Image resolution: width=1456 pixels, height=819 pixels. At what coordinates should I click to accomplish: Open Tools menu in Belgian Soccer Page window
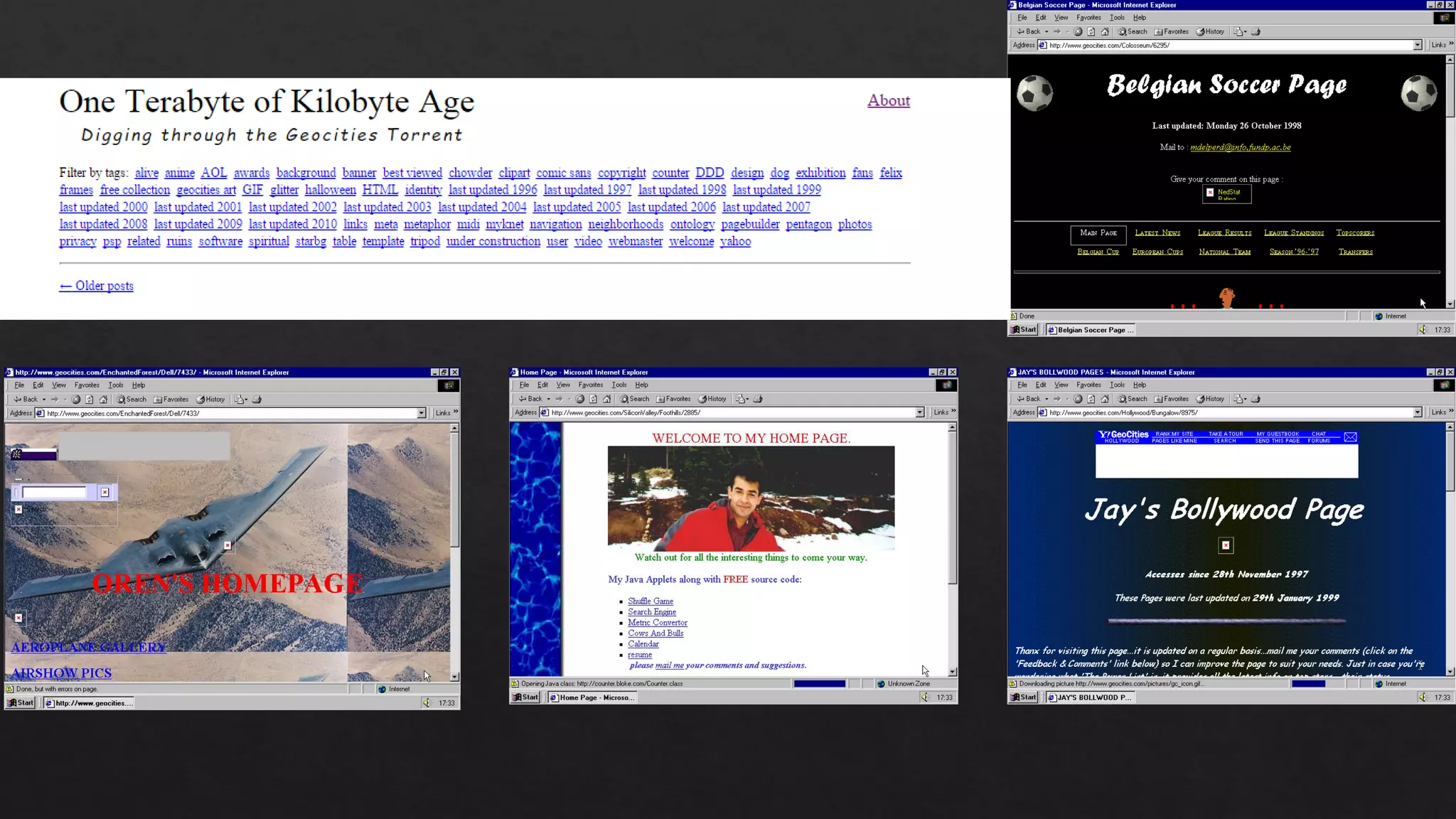[x=1117, y=17]
